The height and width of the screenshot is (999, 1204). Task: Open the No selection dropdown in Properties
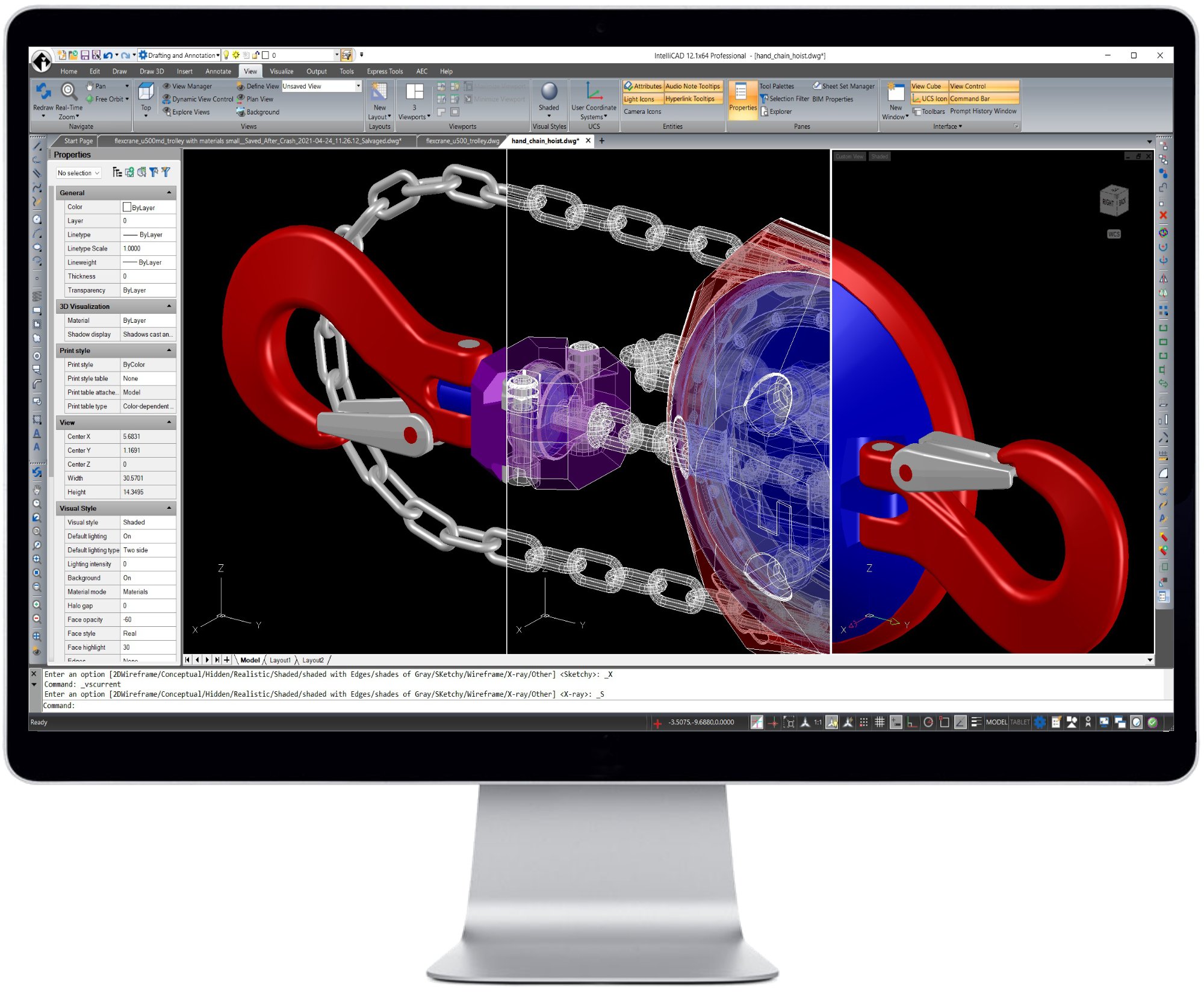point(78,173)
